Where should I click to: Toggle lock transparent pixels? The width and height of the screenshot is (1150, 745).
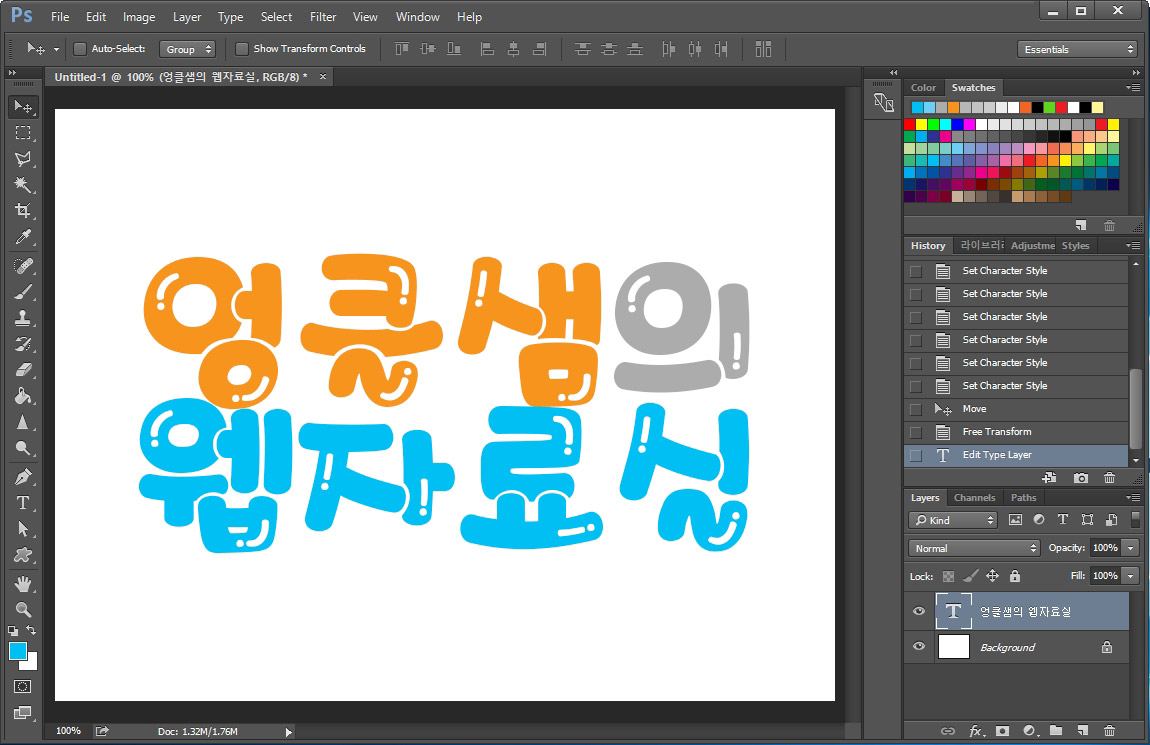pyautogui.click(x=948, y=576)
